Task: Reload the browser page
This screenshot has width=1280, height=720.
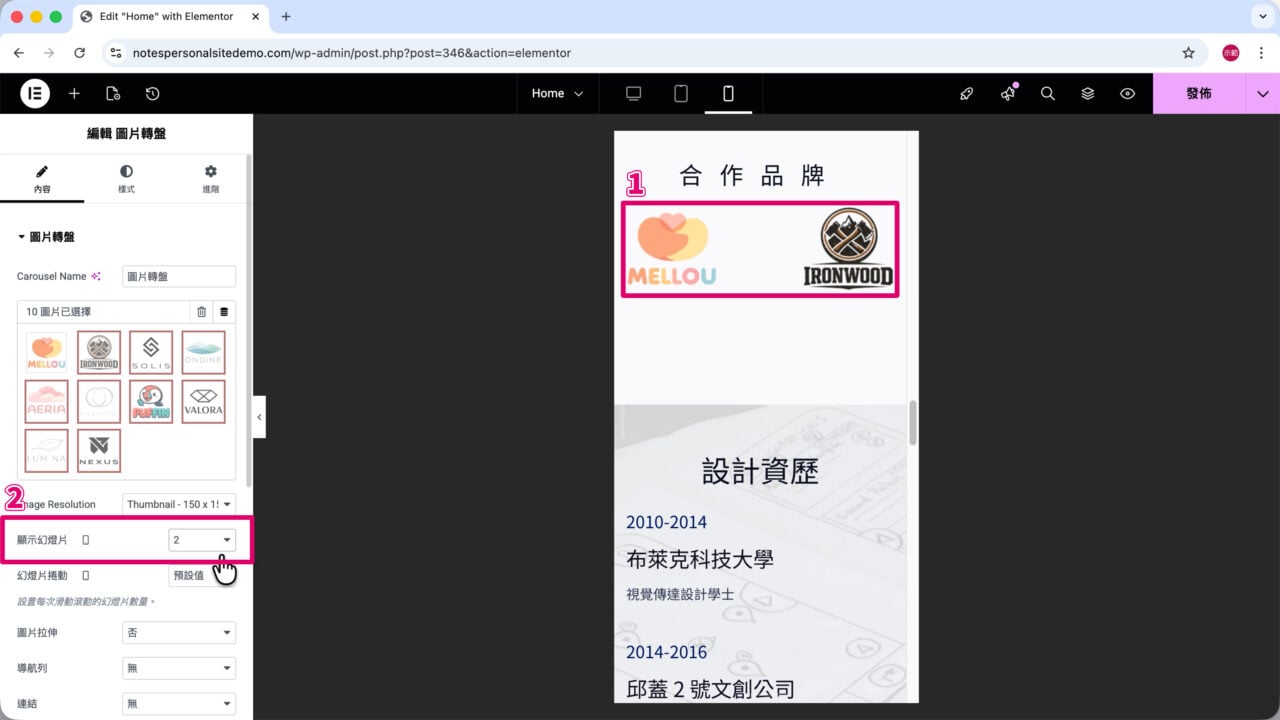Action: point(80,53)
